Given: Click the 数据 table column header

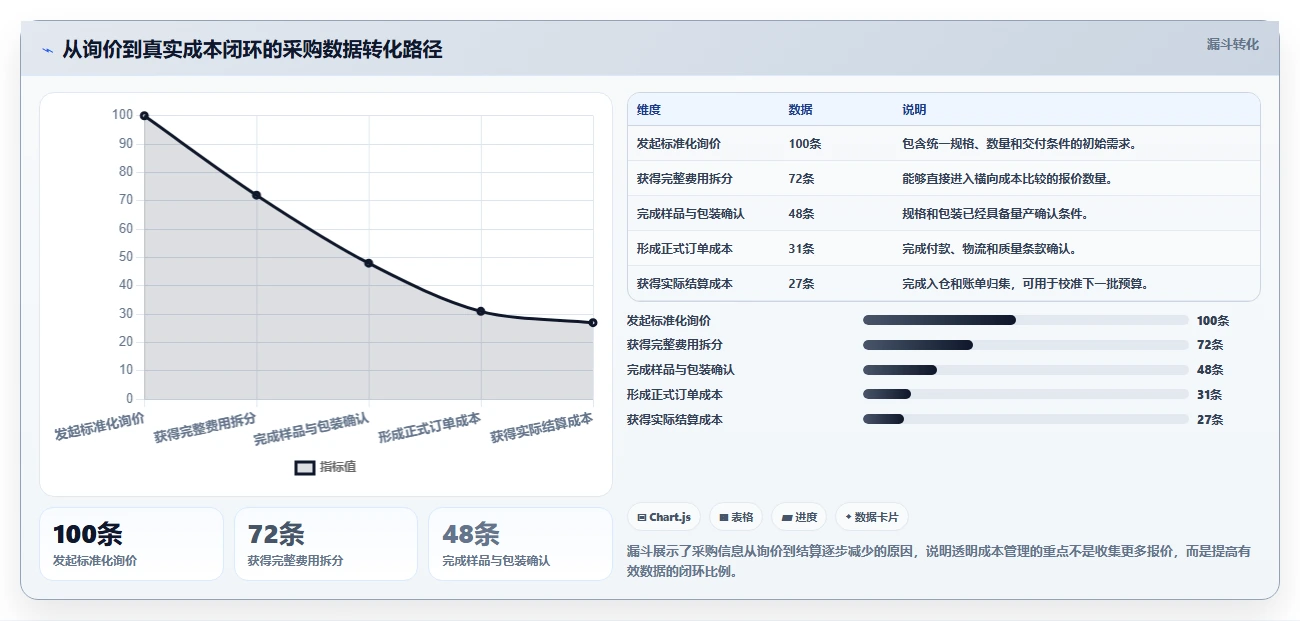Looking at the screenshot, I should (x=801, y=110).
